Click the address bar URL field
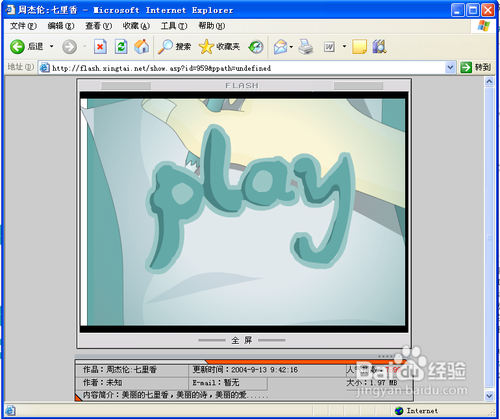 pyautogui.click(x=247, y=68)
